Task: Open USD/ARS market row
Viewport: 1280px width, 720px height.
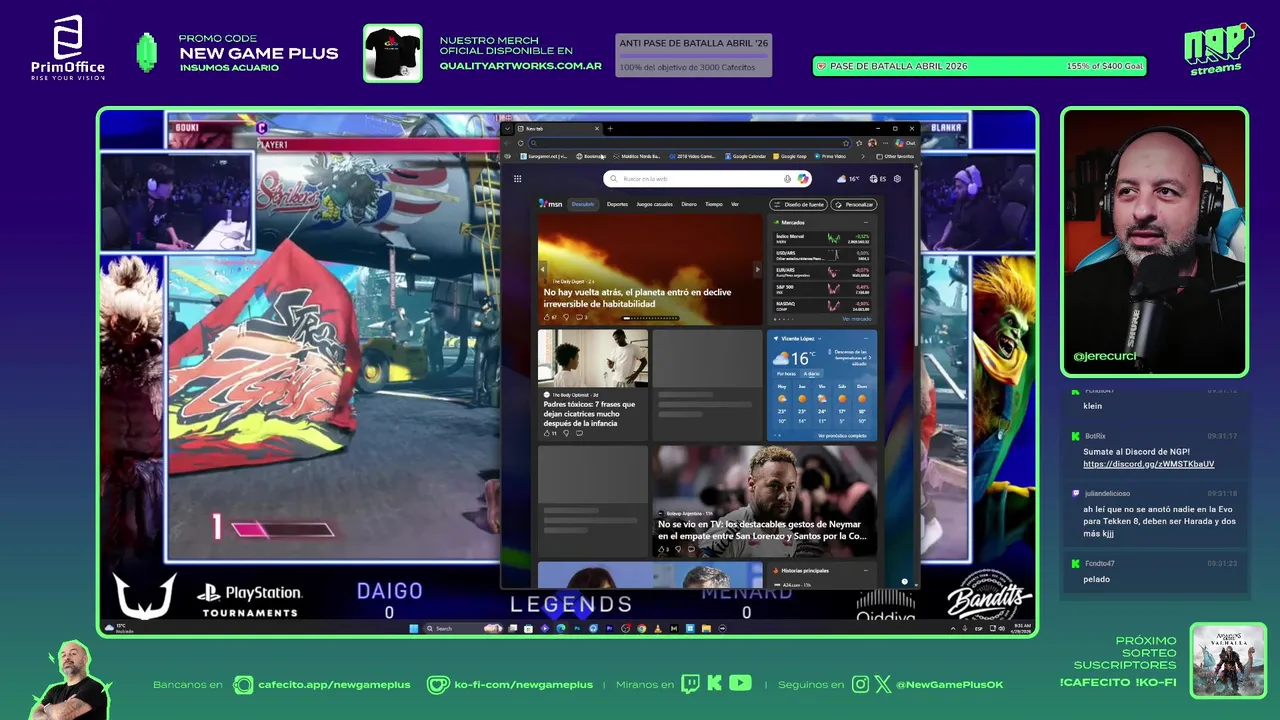Action: [x=822, y=255]
